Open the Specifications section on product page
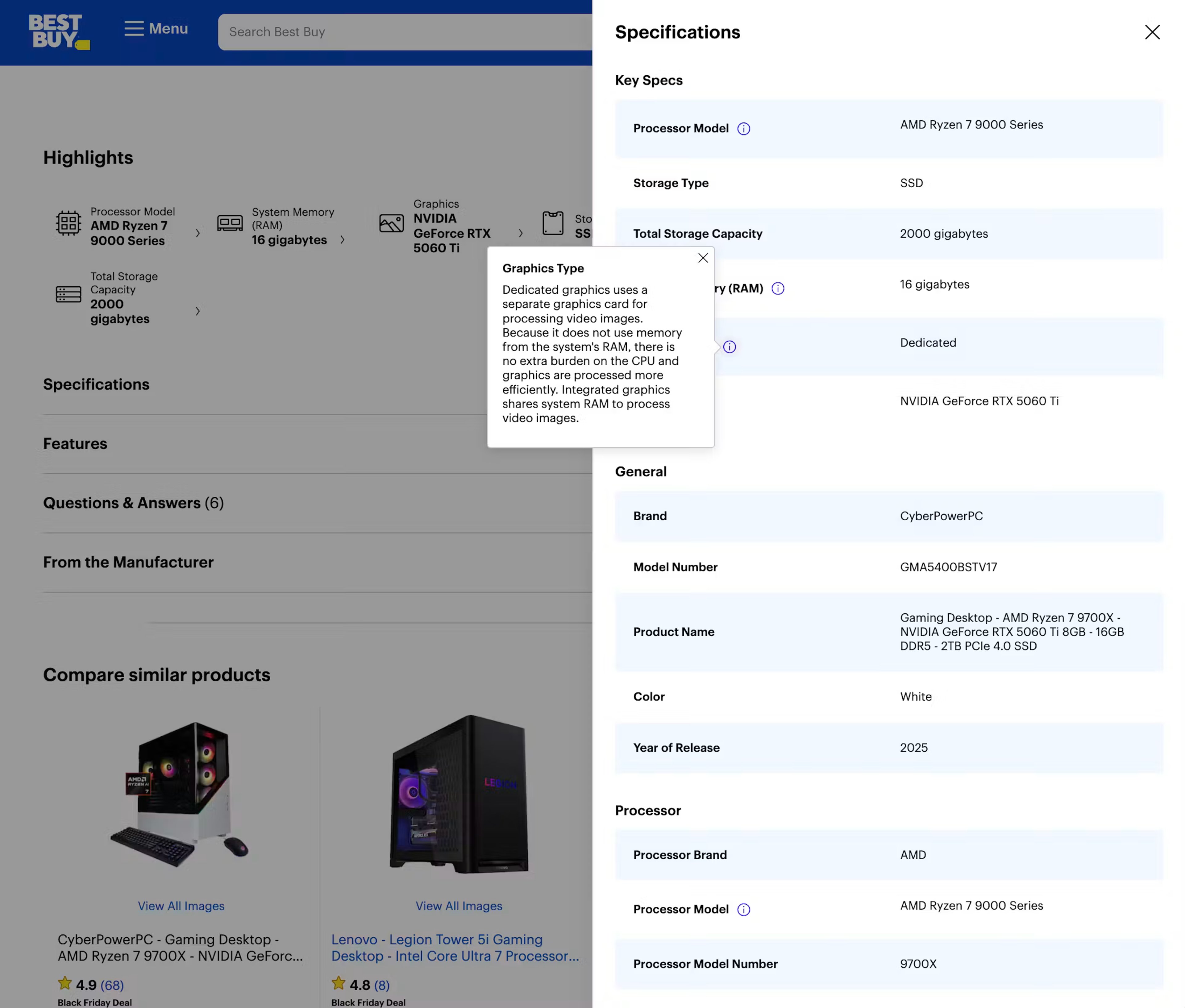 (96, 384)
